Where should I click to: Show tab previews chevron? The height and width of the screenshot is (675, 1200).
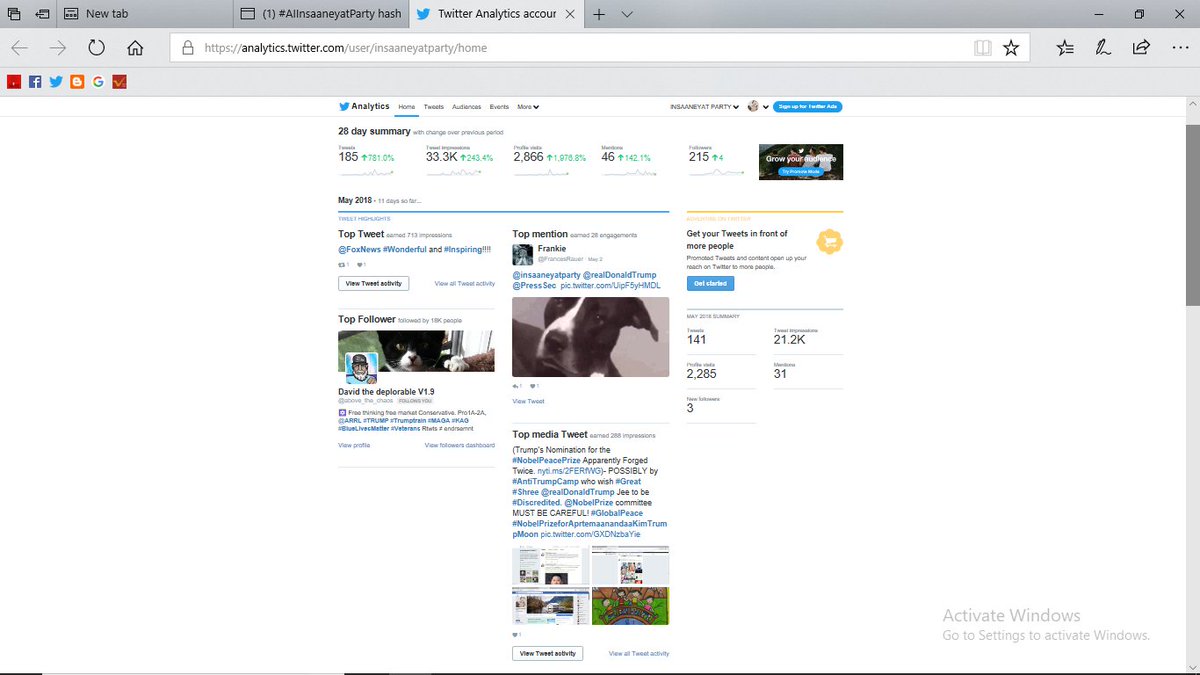[627, 14]
